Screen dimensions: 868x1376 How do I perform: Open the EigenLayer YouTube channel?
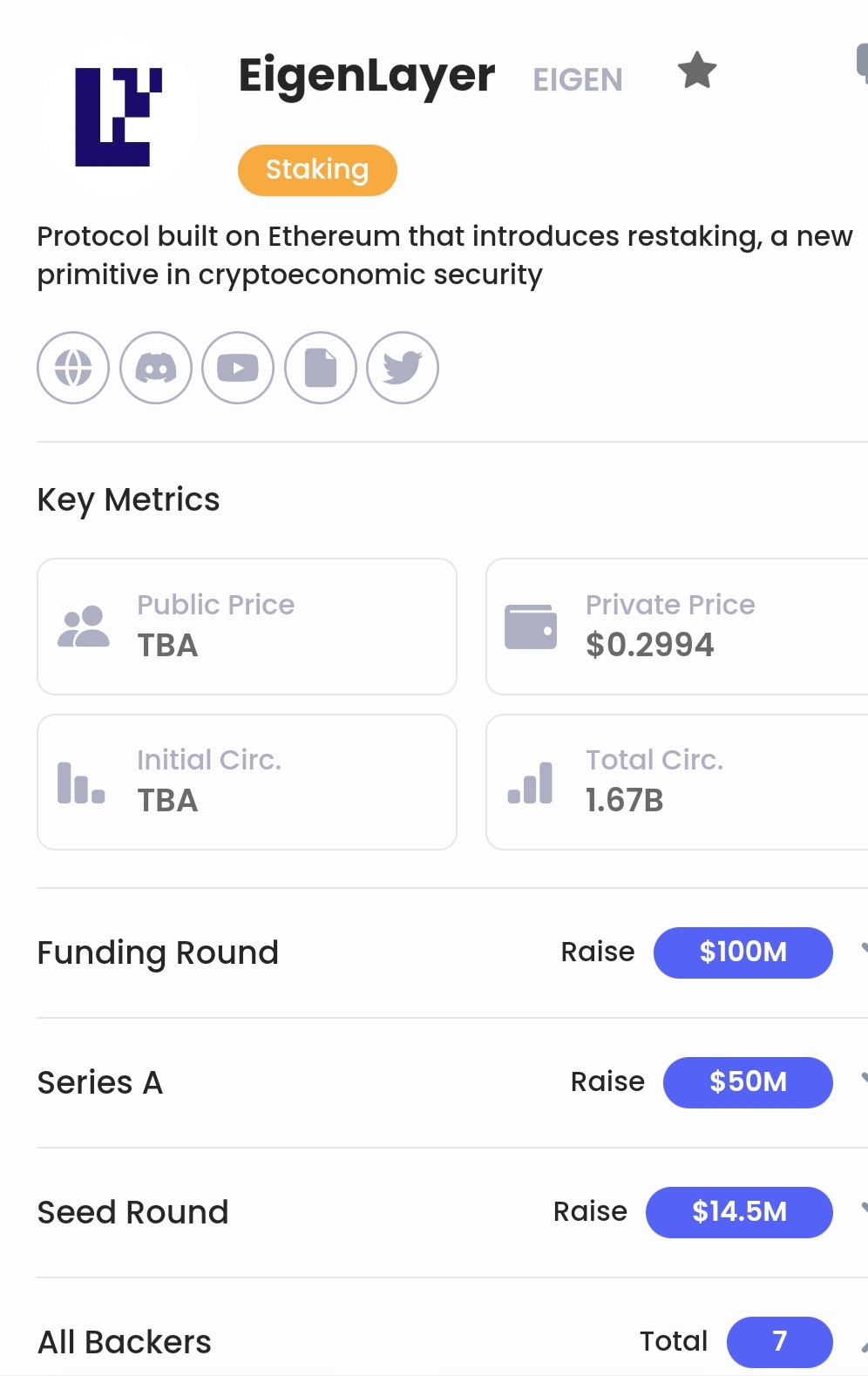(238, 368)
